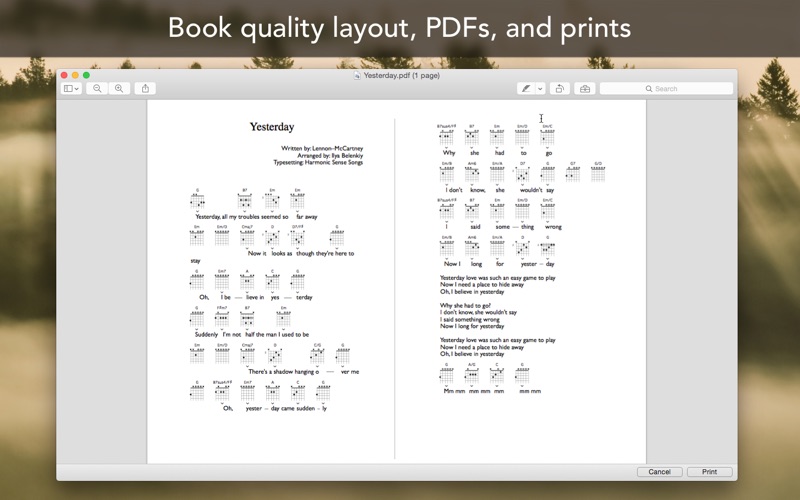The width and height of the screenshot is (800, 500).
Task: Show the Markup Toolbar toolbox icon
Action: [585, 88]
